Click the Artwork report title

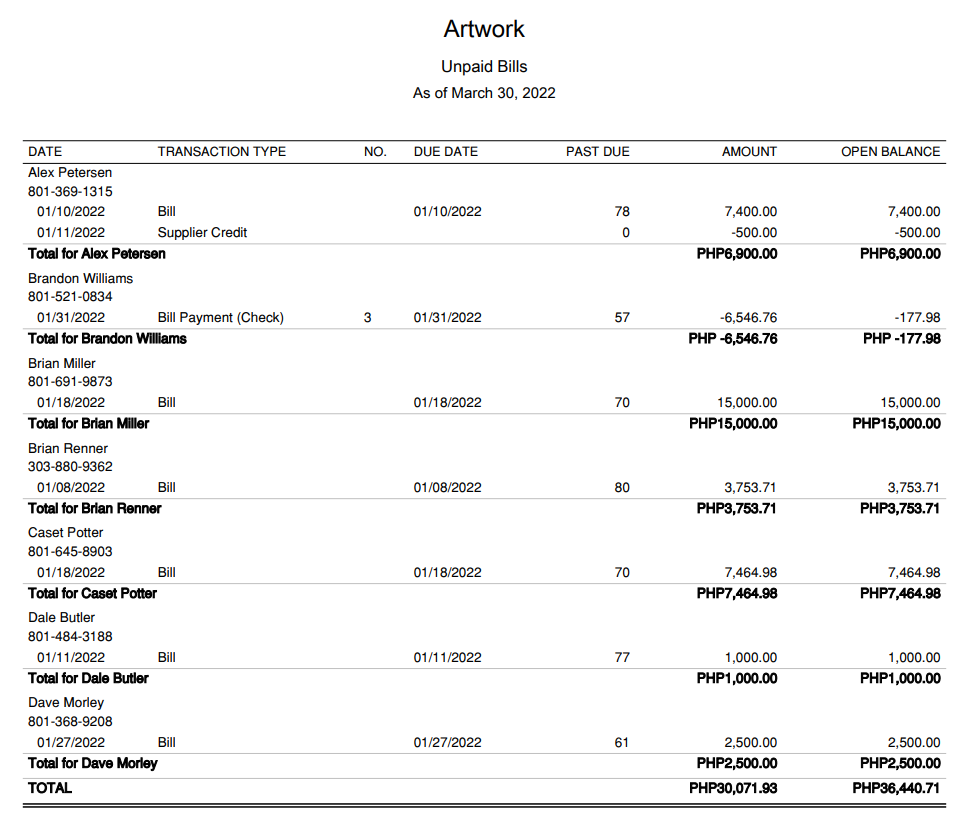[x=484, y=30]
